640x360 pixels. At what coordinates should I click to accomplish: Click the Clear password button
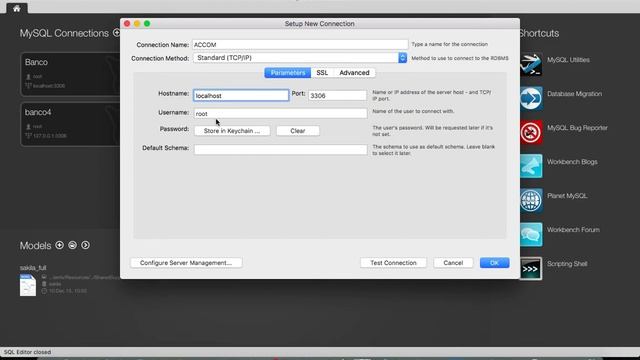[x=298, y=131]
